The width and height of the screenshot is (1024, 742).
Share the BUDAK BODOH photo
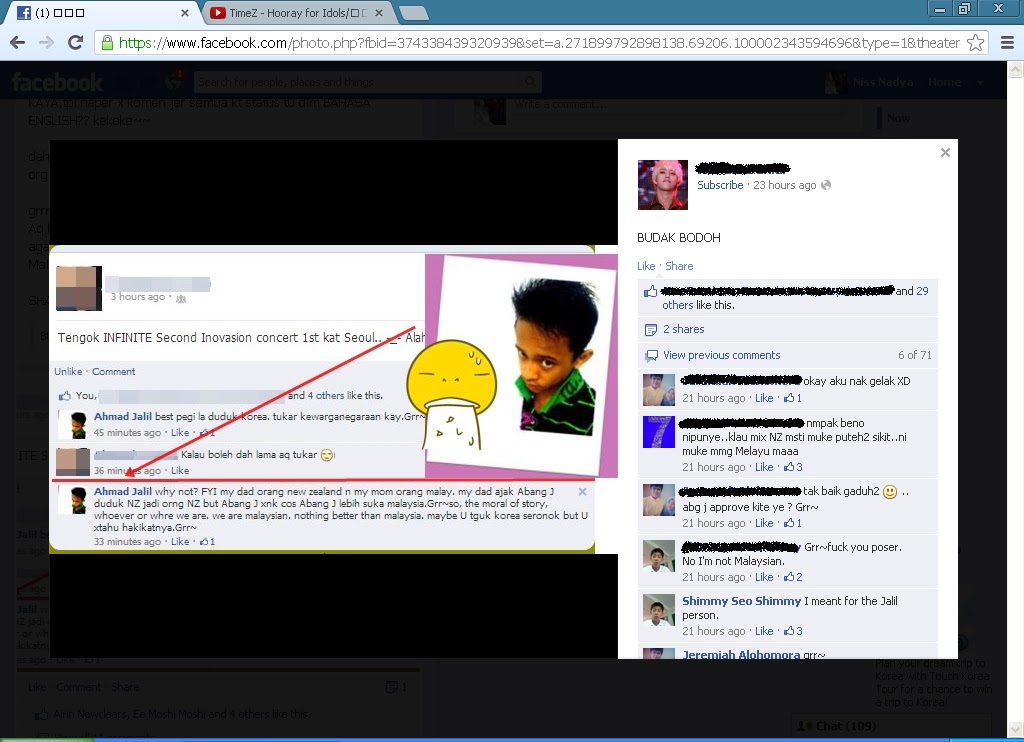point(679,266)
